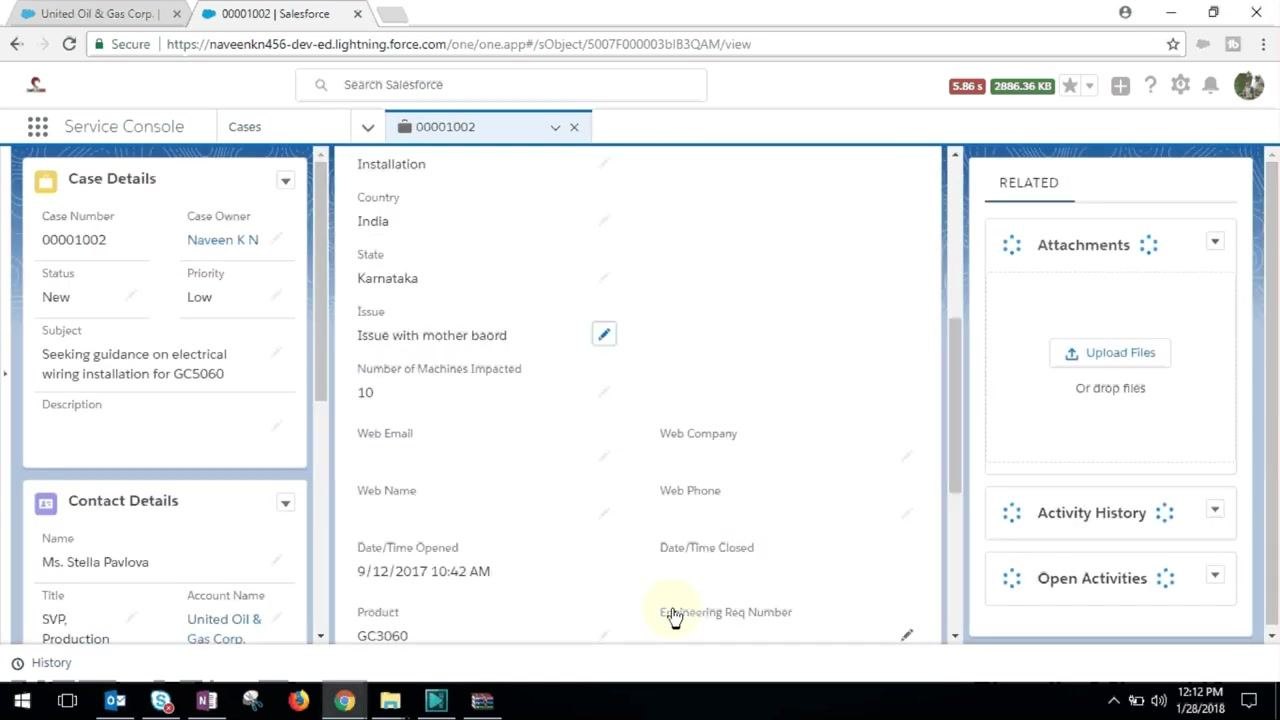This screenshot has height=720, width=1280.
Task: Open Salesforce help question mark
Action: click(x=1150, y=85)
